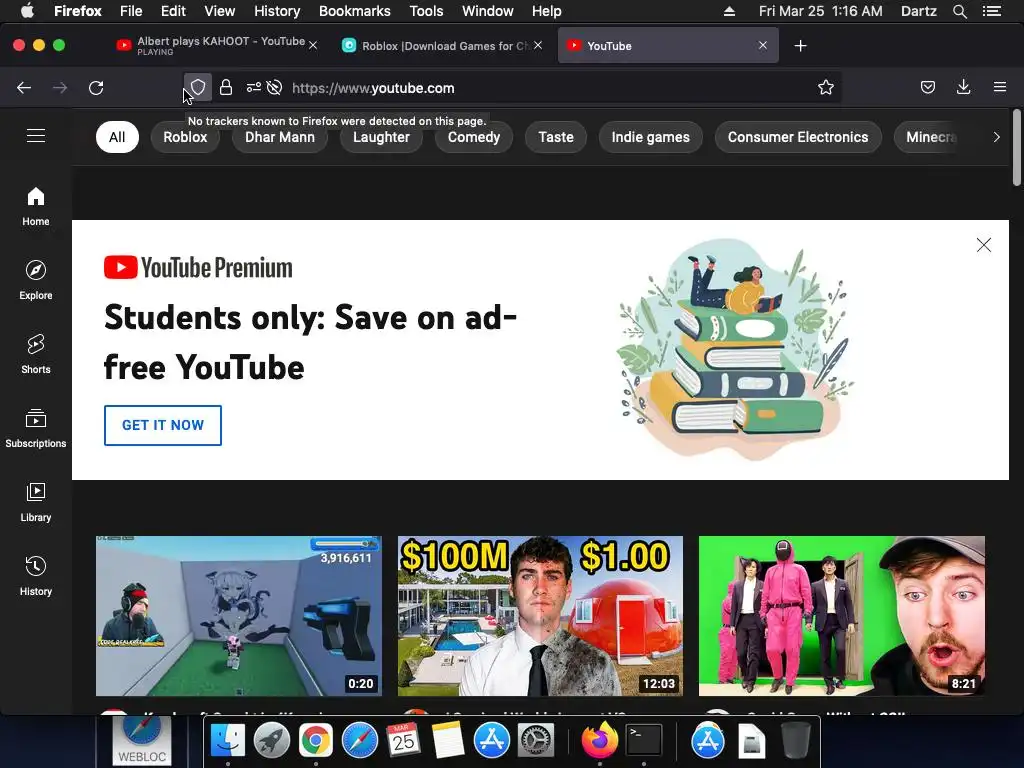Viewport: 1024px width, 768px height.
Task: Close the Roblox download tab
Action: tap(538, 45)
